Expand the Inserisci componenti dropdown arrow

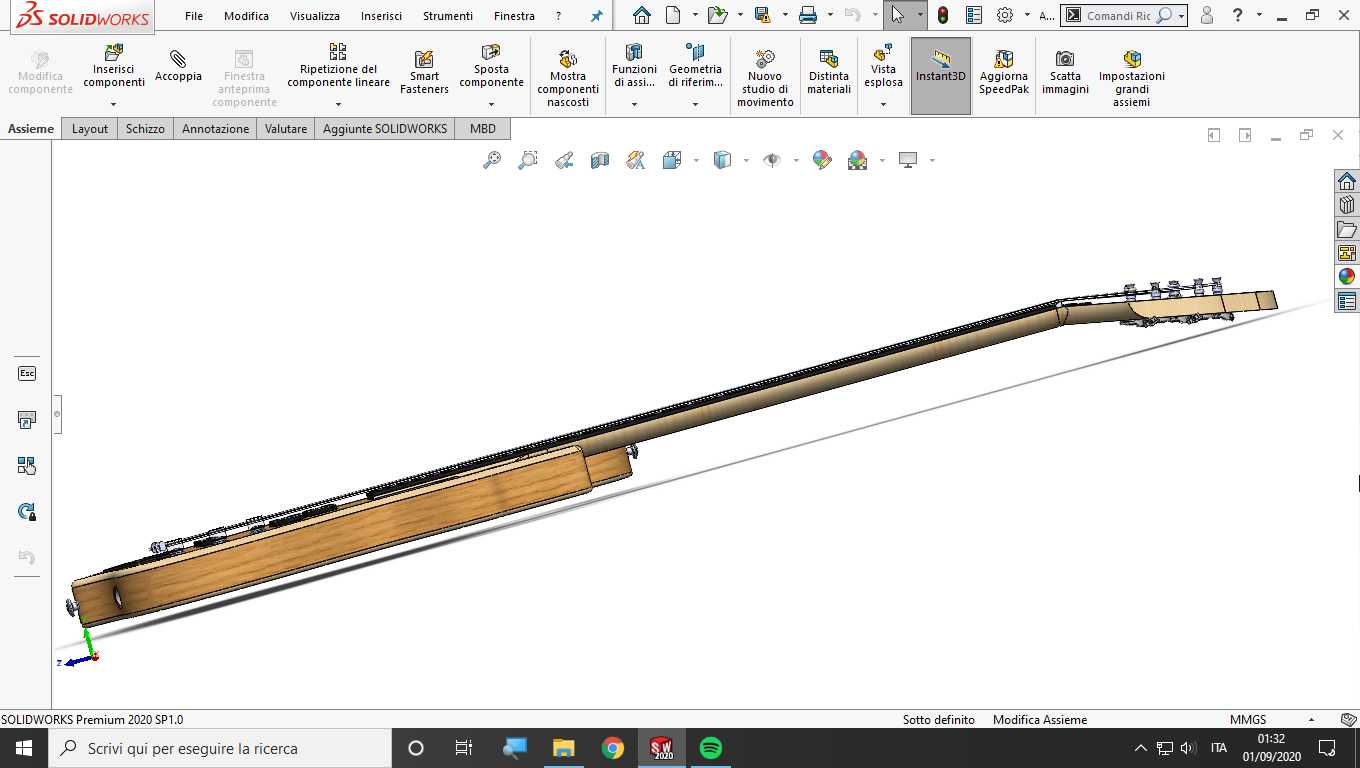click(x=114, y=104)
